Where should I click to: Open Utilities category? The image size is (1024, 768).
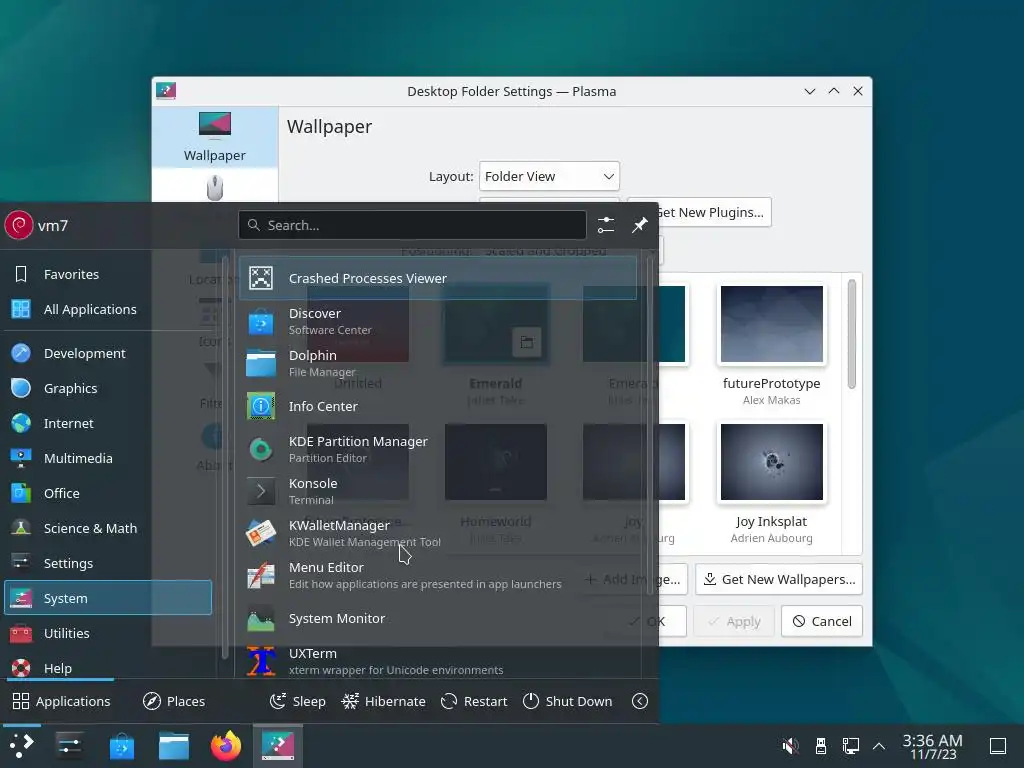[108, 633]
